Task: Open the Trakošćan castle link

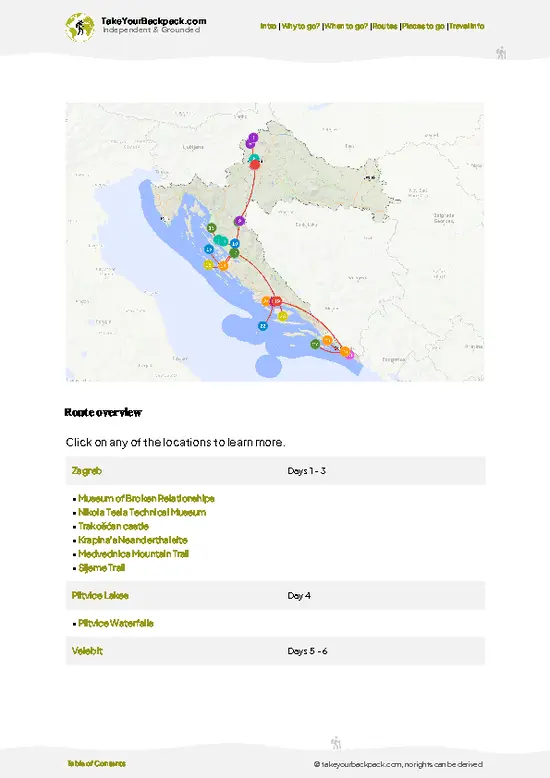Action: coord(113,526)
